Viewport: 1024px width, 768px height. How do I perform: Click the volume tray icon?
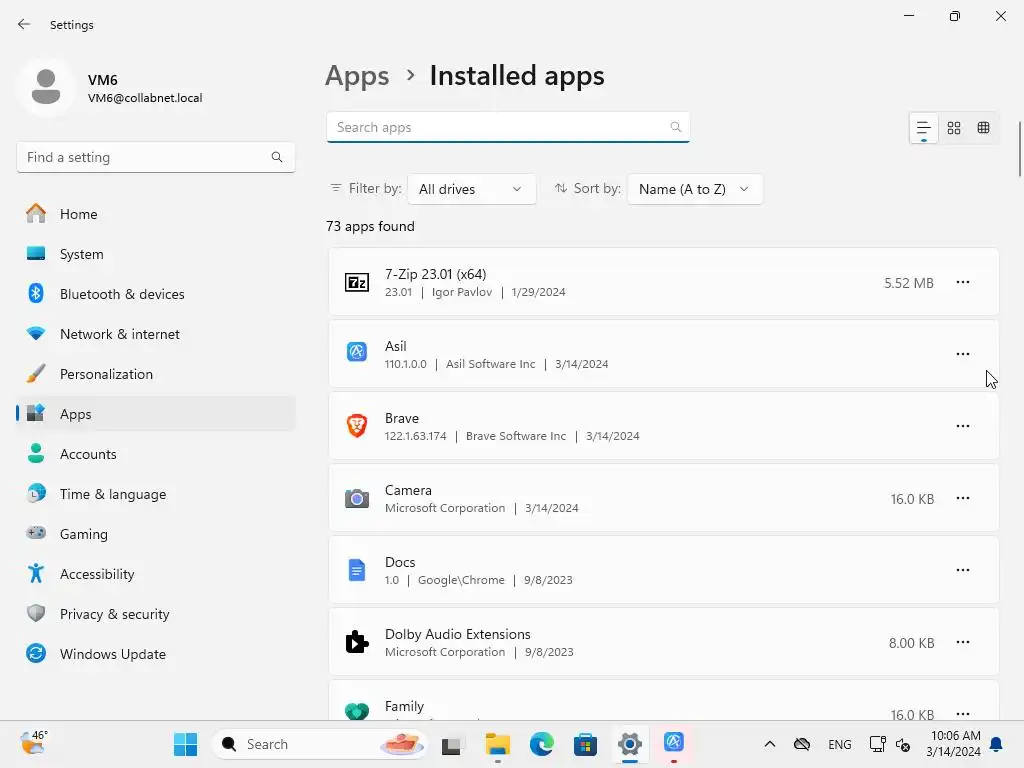[x=903, y=744]
